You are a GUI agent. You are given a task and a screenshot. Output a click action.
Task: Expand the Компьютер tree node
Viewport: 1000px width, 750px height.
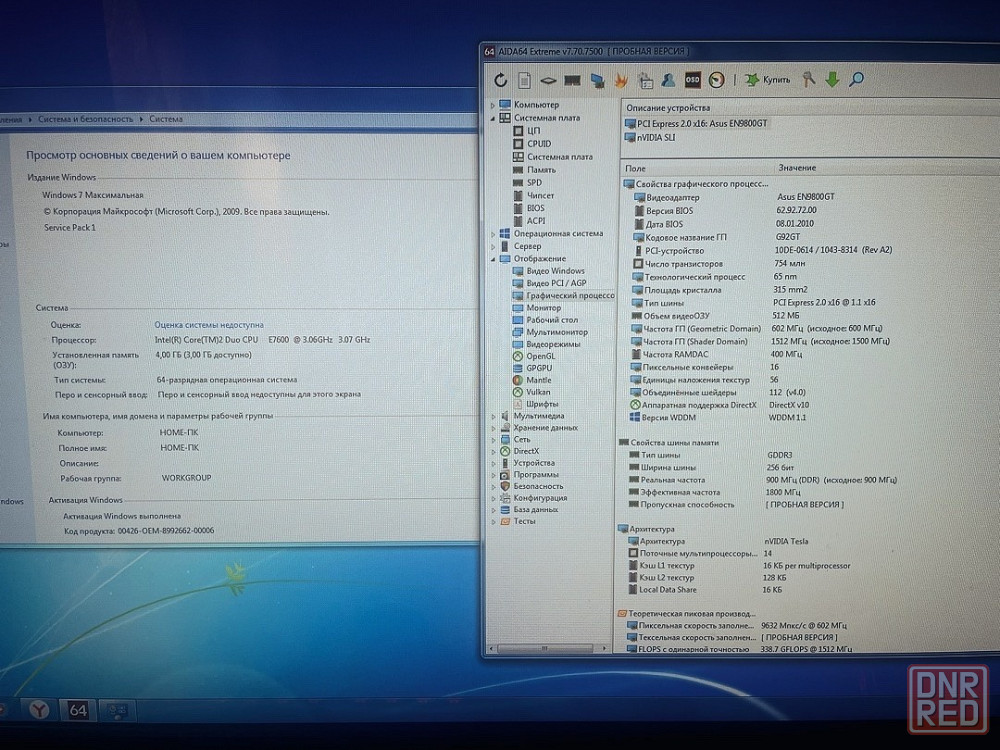(493, 105)
